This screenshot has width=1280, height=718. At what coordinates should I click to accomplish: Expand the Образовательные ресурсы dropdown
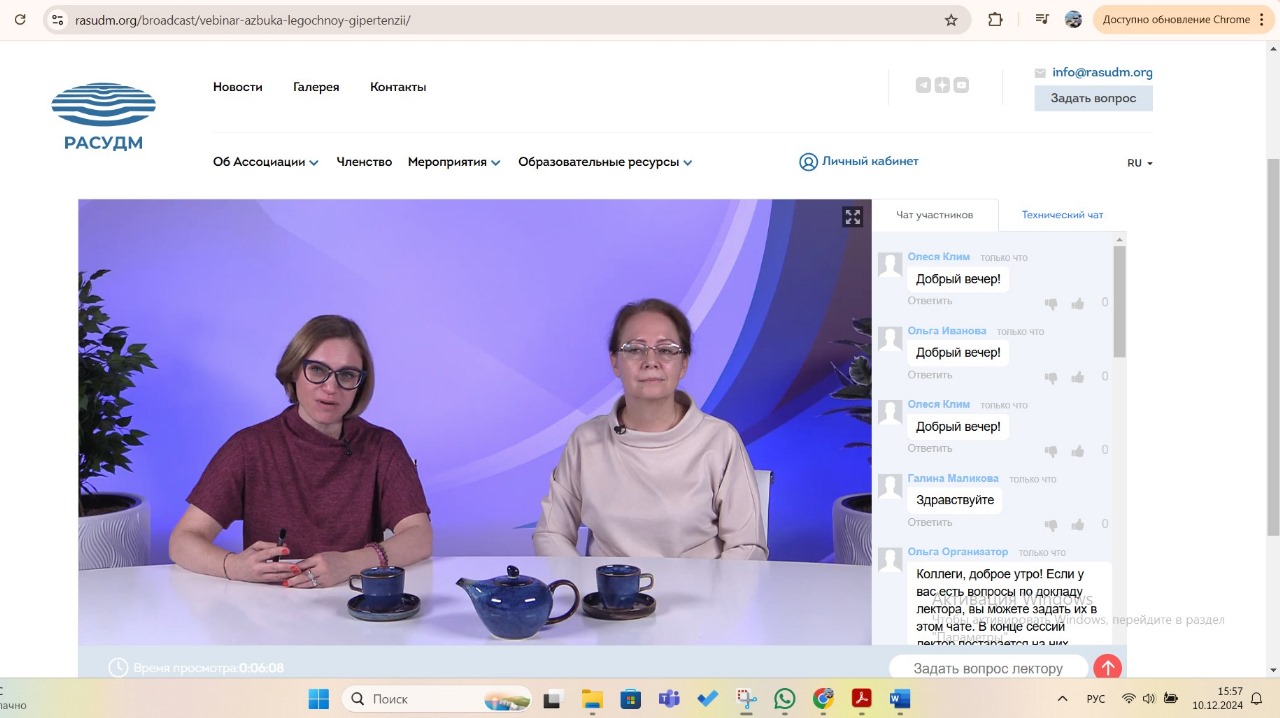coord(605,162)
